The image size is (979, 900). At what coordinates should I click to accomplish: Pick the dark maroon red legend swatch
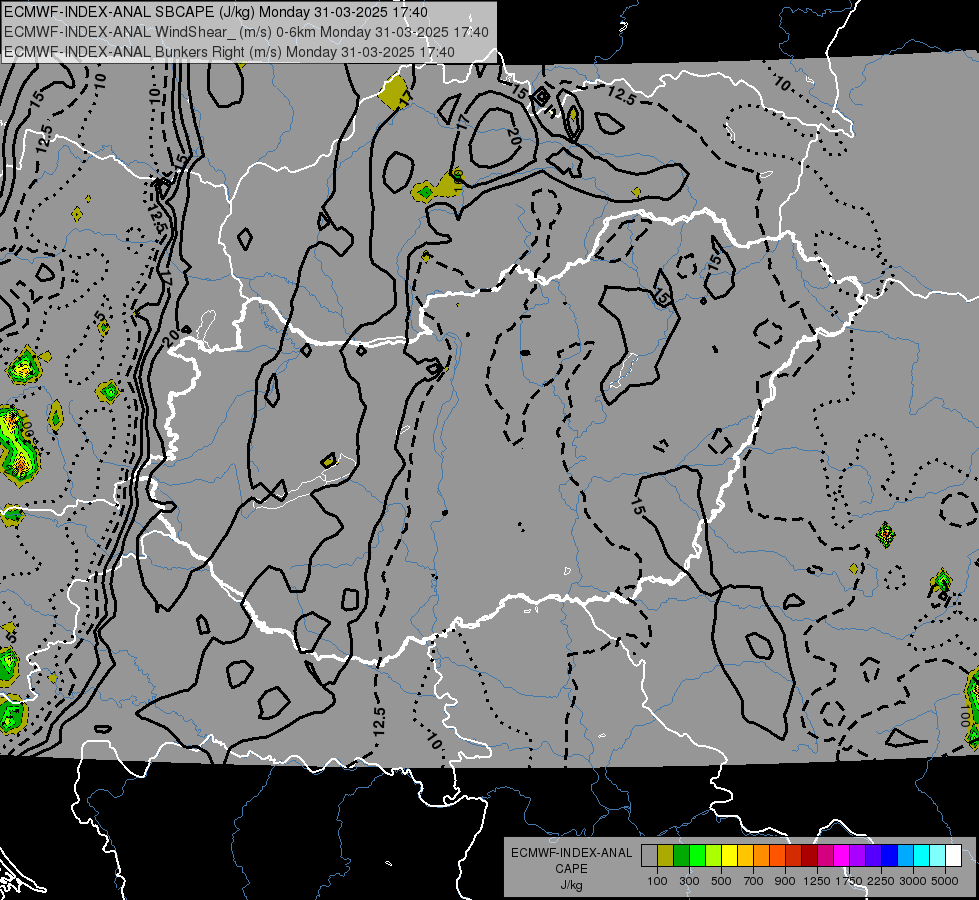[809, 856]
